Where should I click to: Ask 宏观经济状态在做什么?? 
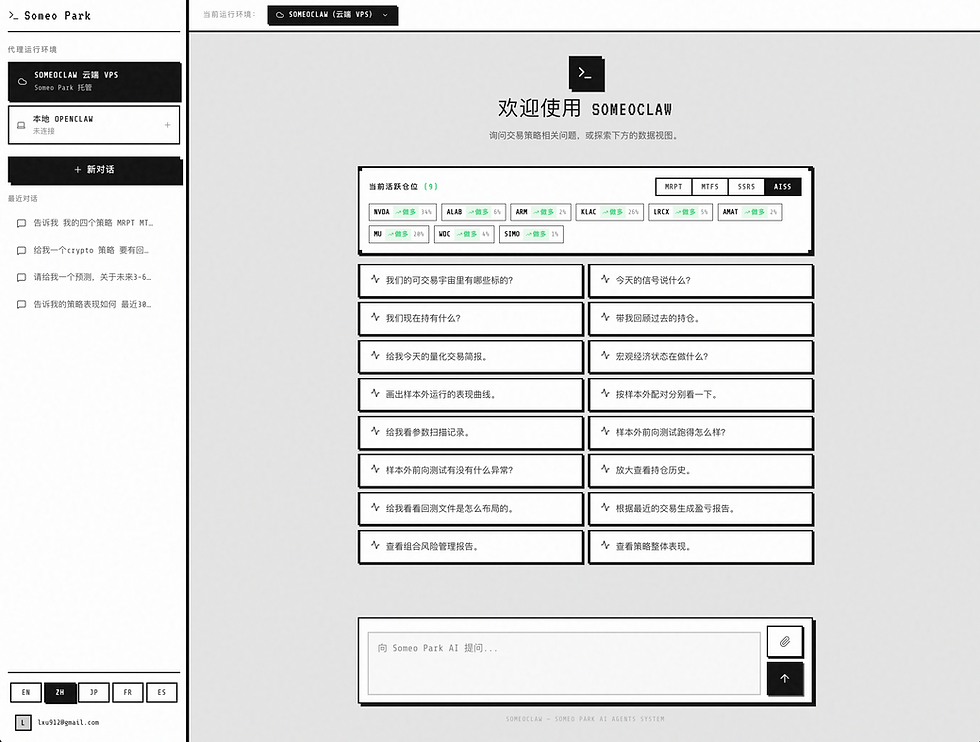click(x=701, y=357)
